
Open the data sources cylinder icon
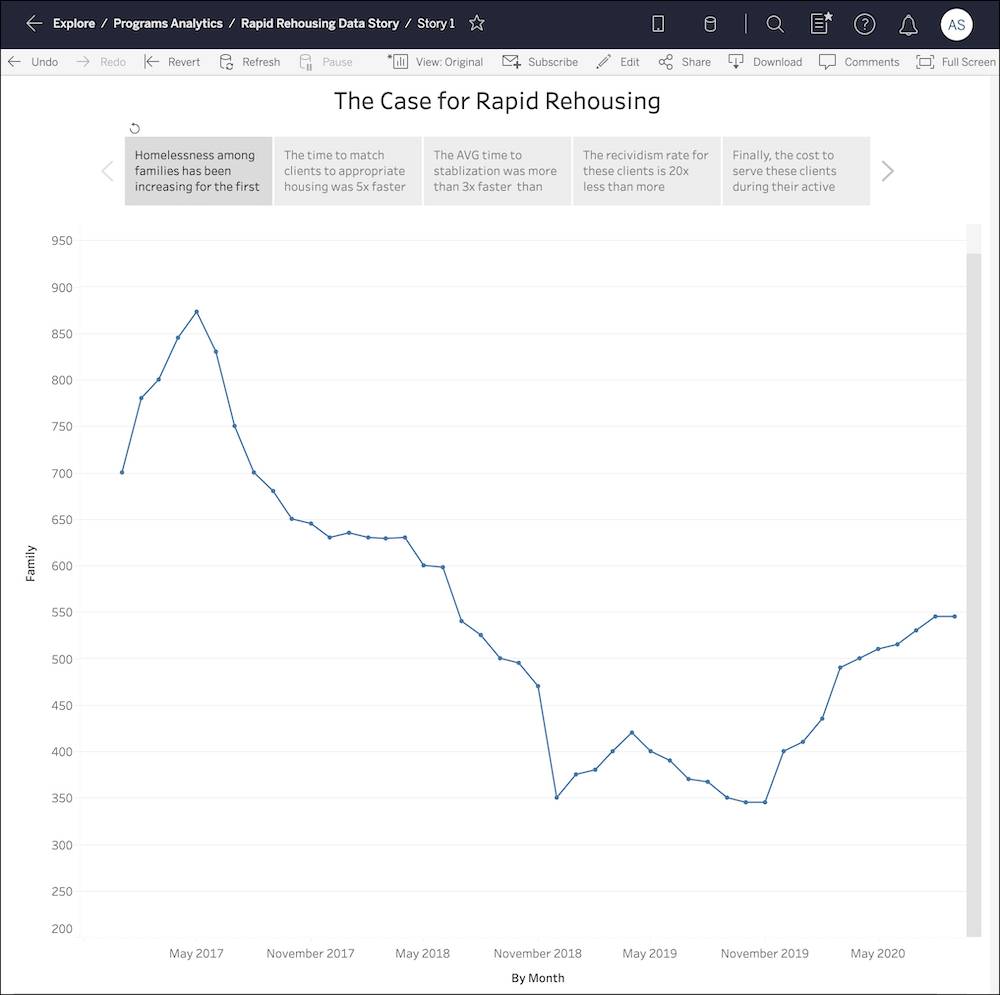click(x=709, y=24)
